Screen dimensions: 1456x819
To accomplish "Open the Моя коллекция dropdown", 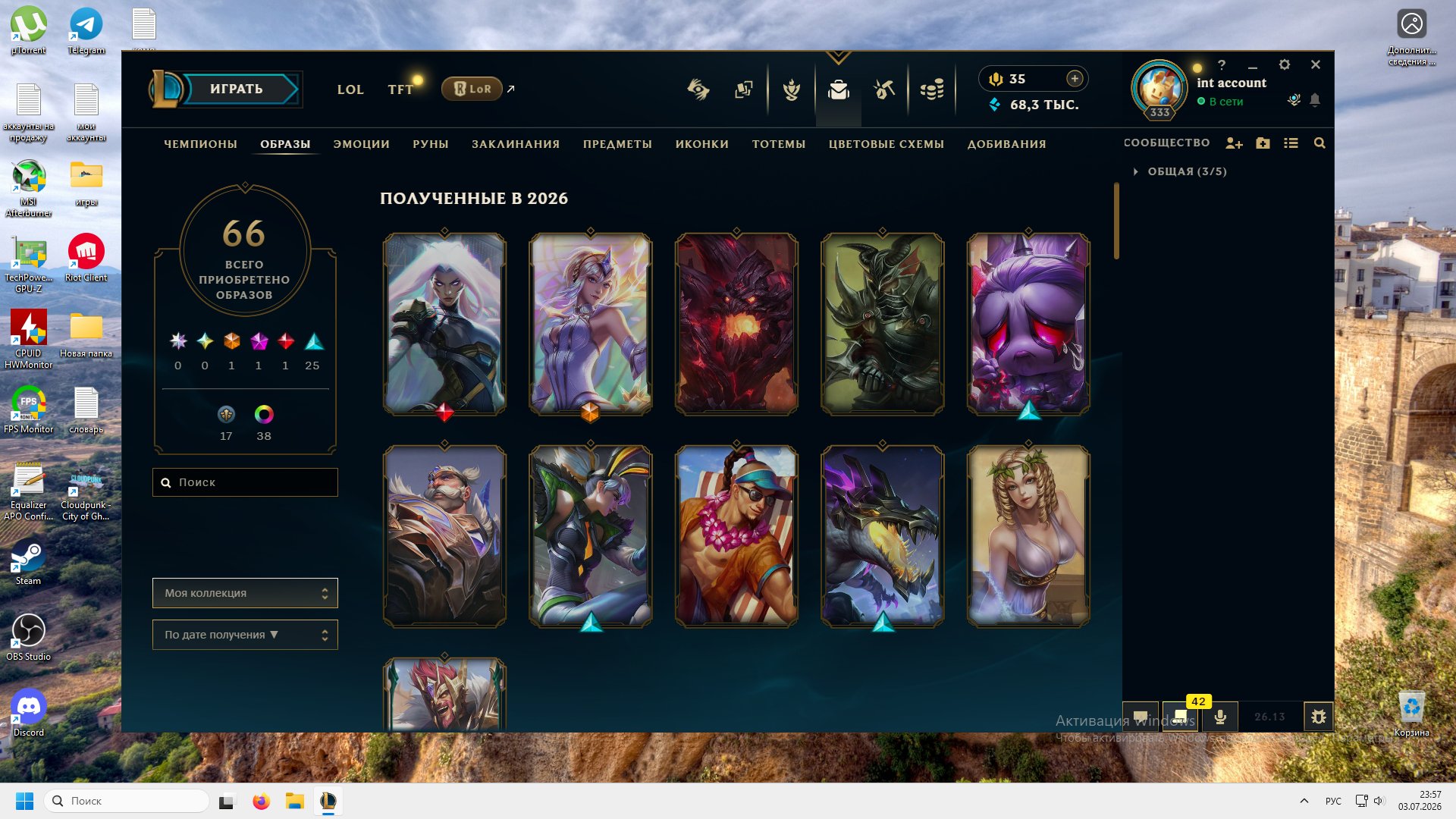I will pos(245,593).
